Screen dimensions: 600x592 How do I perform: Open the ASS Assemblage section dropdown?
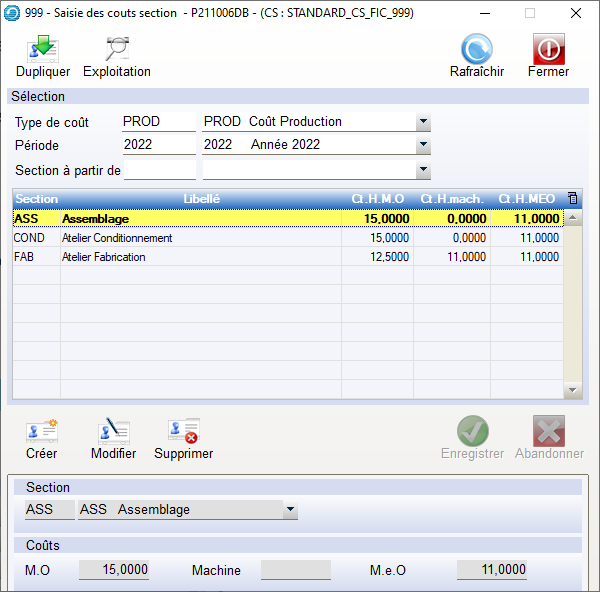coord(290,510)
